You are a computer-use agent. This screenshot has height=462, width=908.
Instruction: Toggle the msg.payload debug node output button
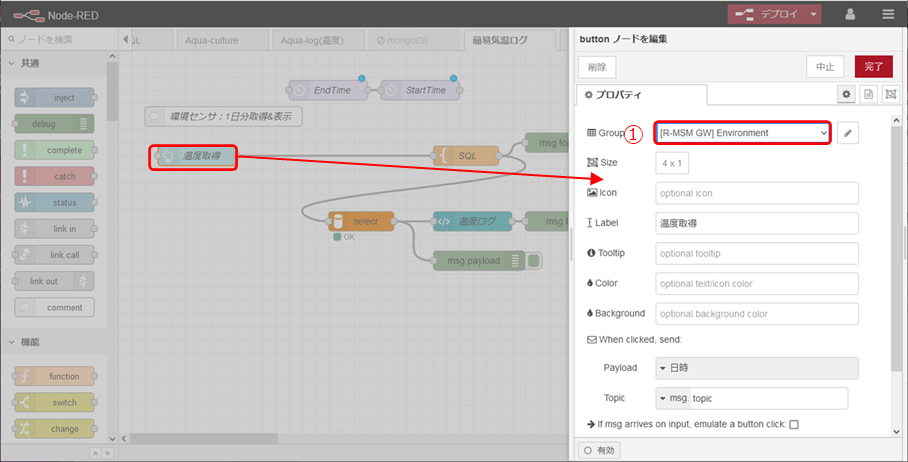coord(534,261)
